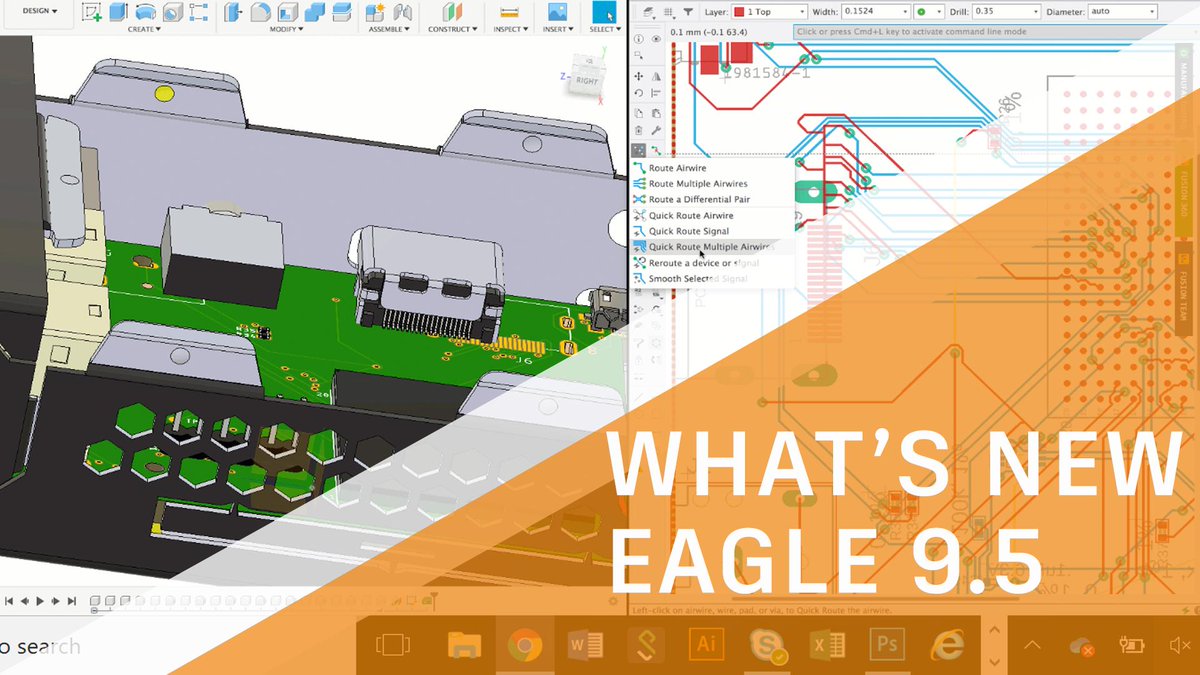Open File Explorer from the taskbar
Viewport: 1200px width, 675px height.
(466, 646)
